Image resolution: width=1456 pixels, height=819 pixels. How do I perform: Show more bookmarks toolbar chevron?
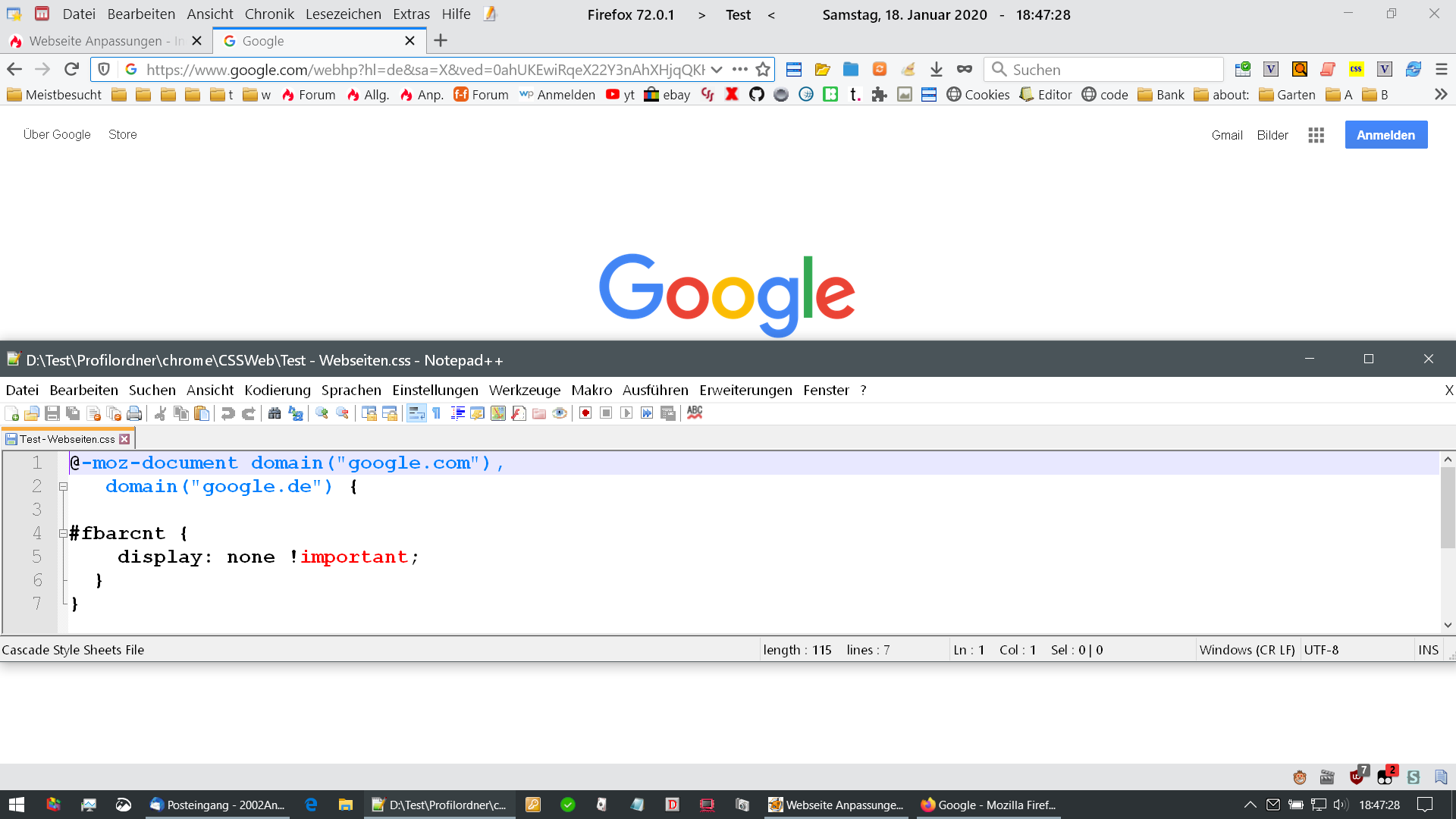1441,95
